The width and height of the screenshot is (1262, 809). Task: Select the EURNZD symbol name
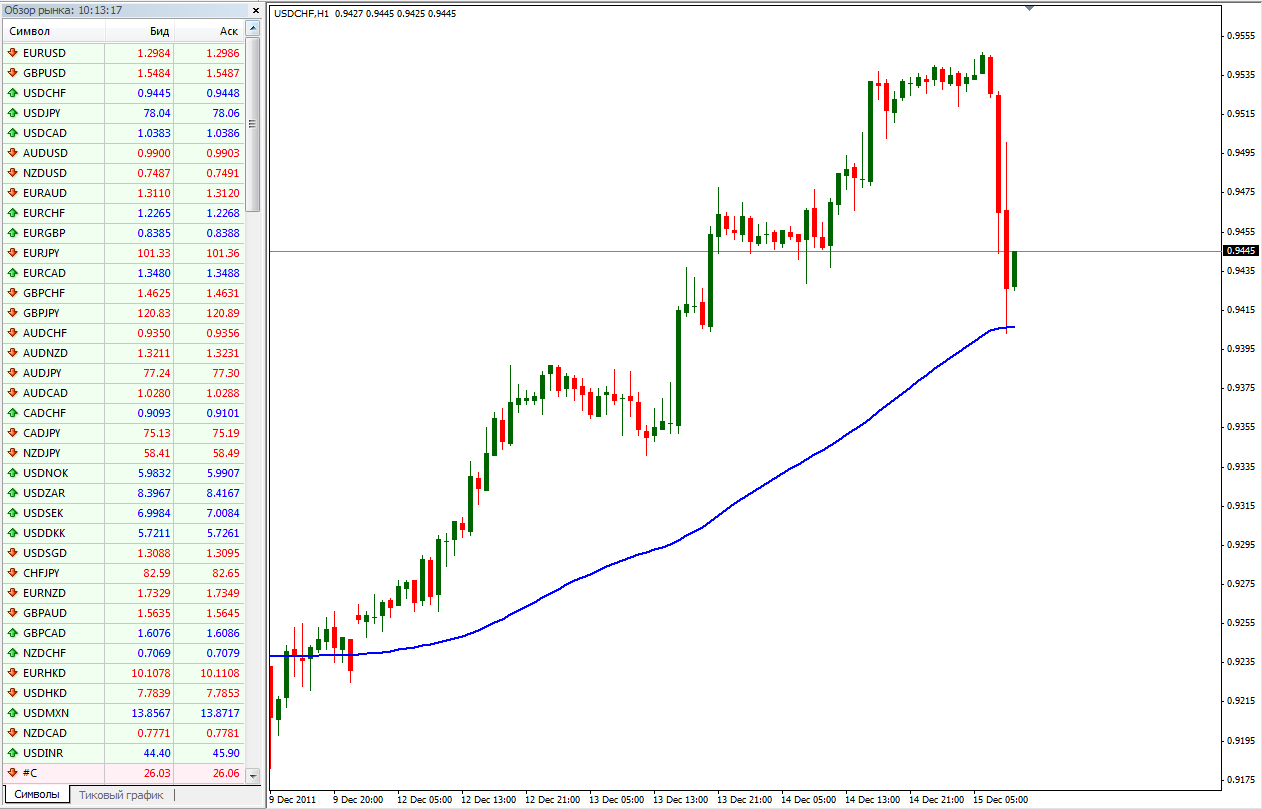[45, 593]
